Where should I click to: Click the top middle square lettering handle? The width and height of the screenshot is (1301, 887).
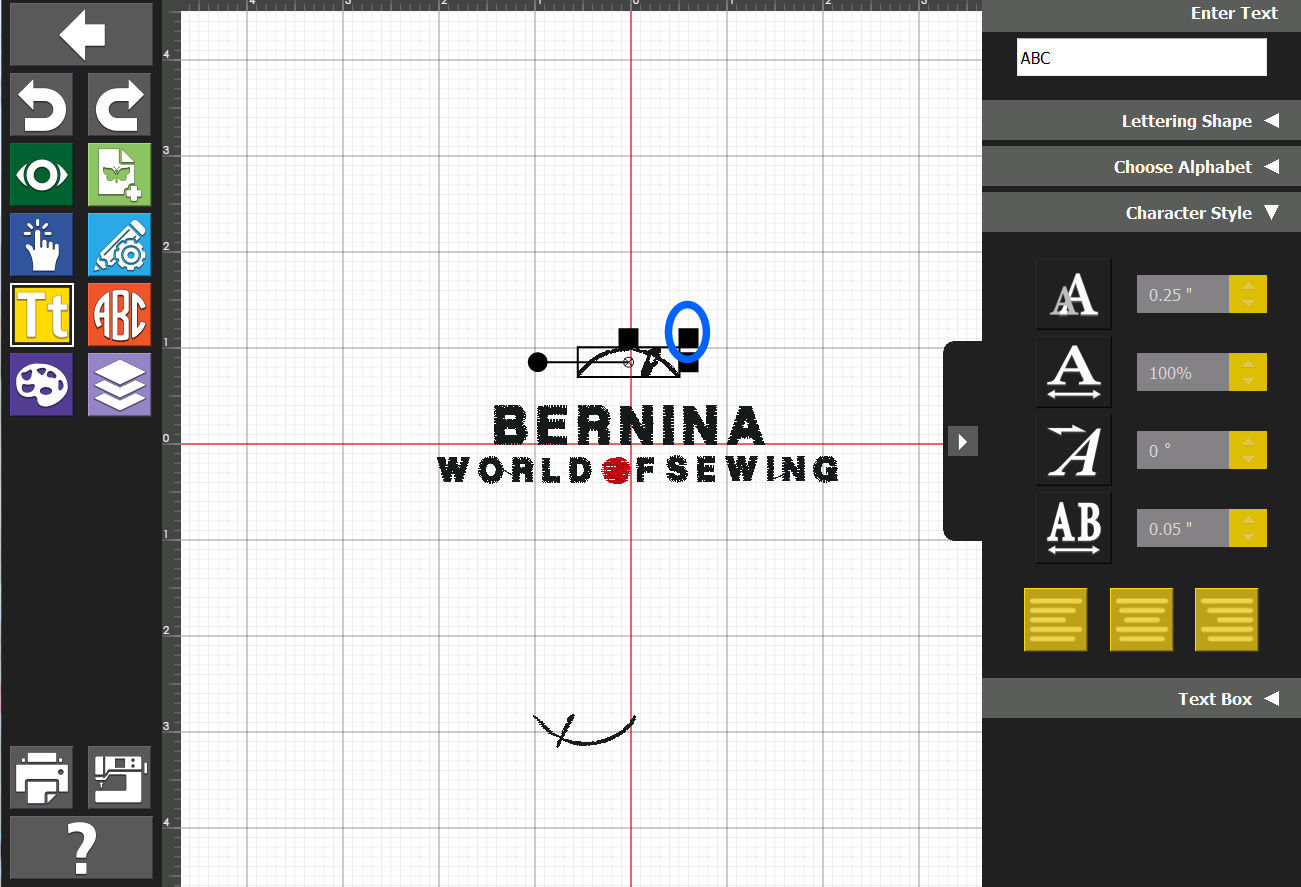[628, 338]
